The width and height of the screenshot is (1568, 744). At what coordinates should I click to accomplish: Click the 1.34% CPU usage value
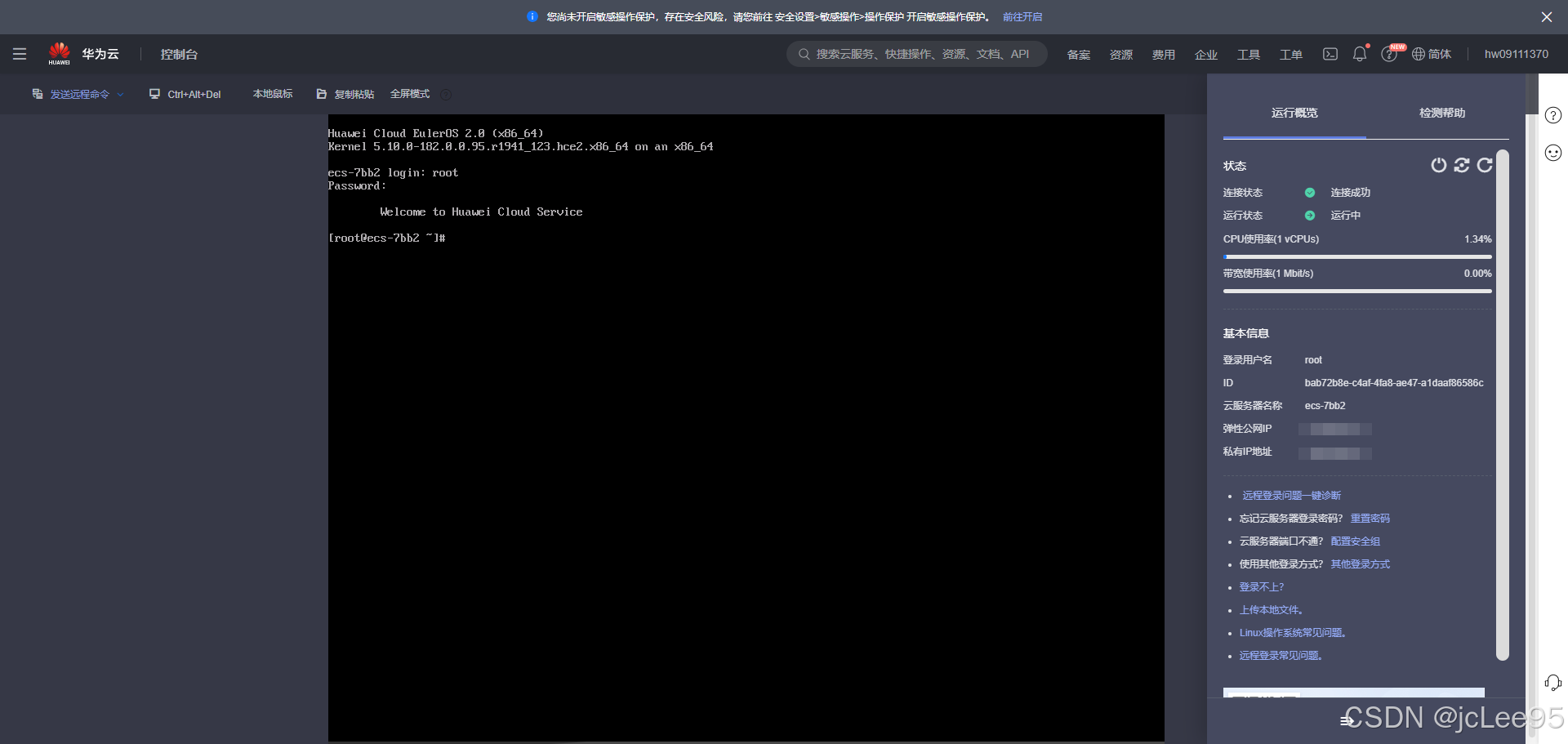pos(1478,239)
